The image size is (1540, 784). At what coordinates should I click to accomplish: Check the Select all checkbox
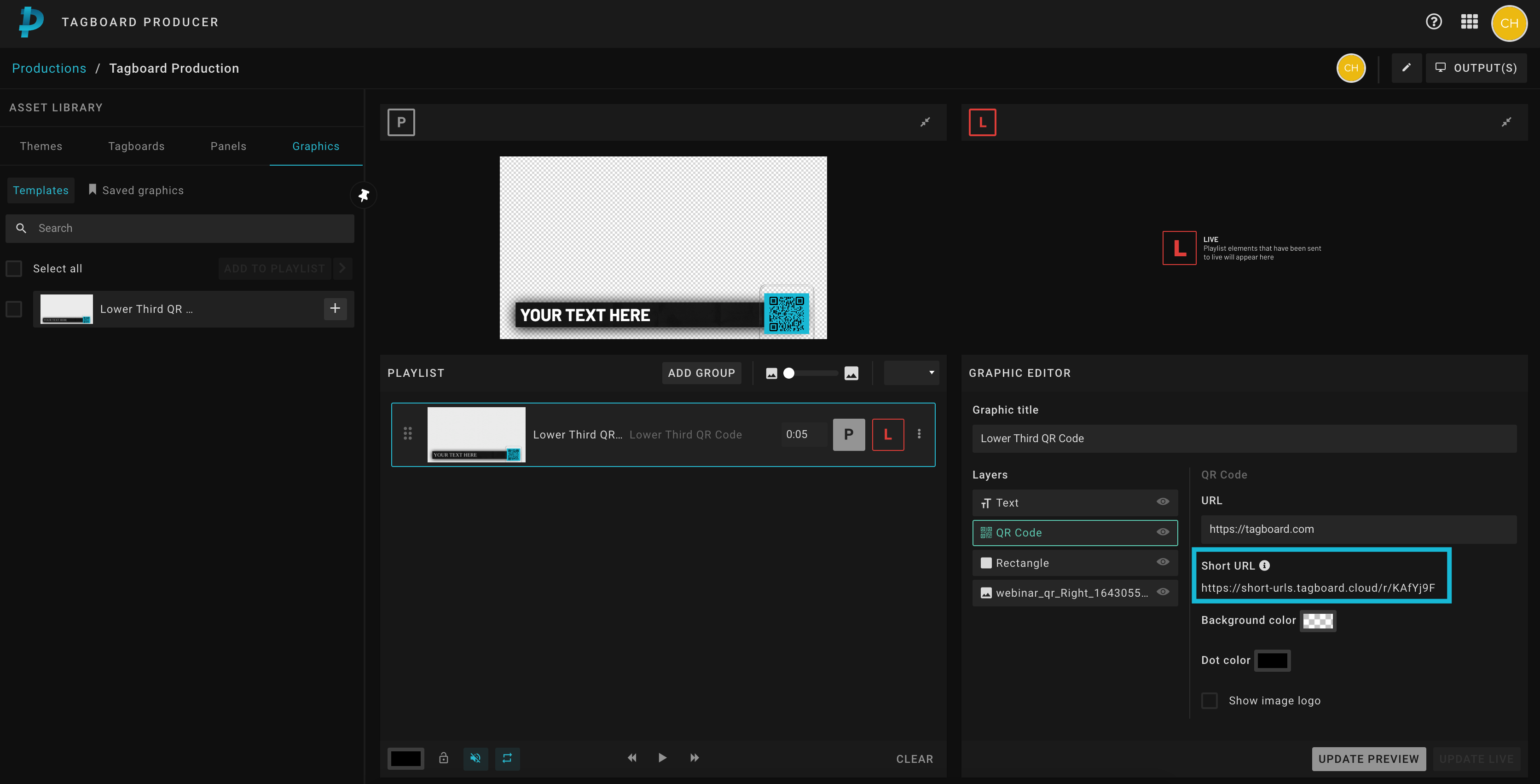(14, 268)
